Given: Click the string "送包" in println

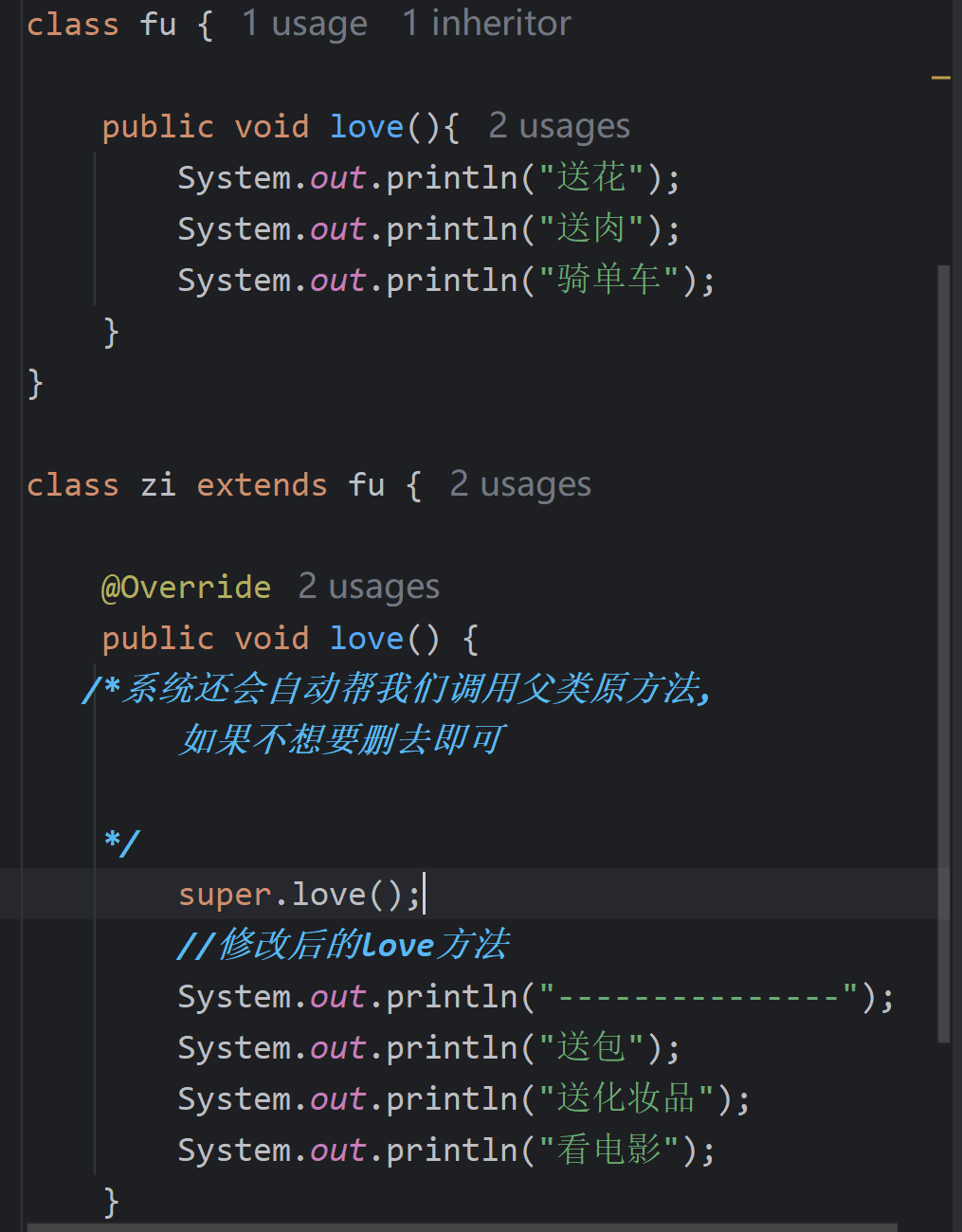Looking at the screenshot, I should 591,1047.
